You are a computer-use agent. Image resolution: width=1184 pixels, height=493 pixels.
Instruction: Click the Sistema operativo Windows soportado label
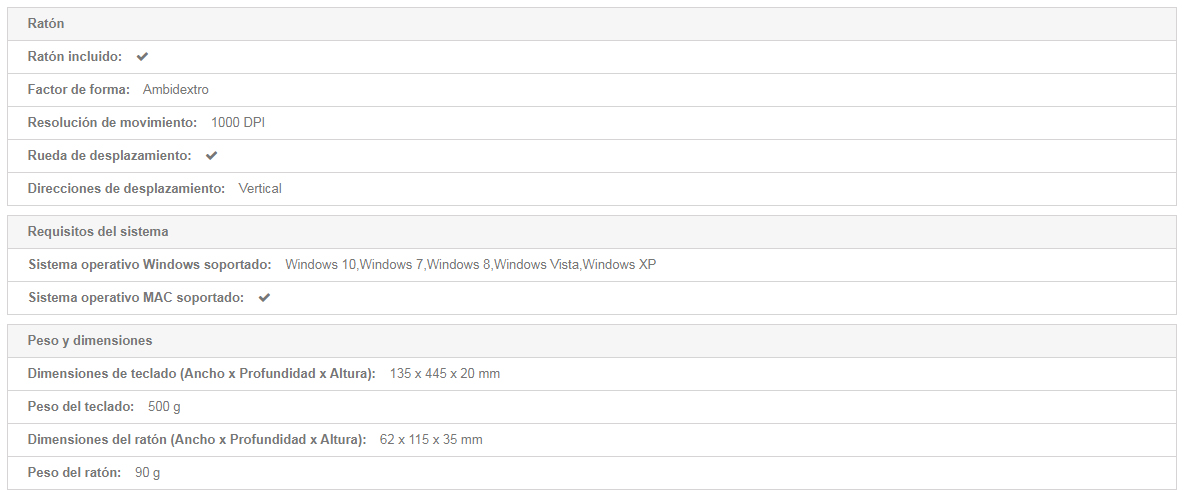coord(150,265)
